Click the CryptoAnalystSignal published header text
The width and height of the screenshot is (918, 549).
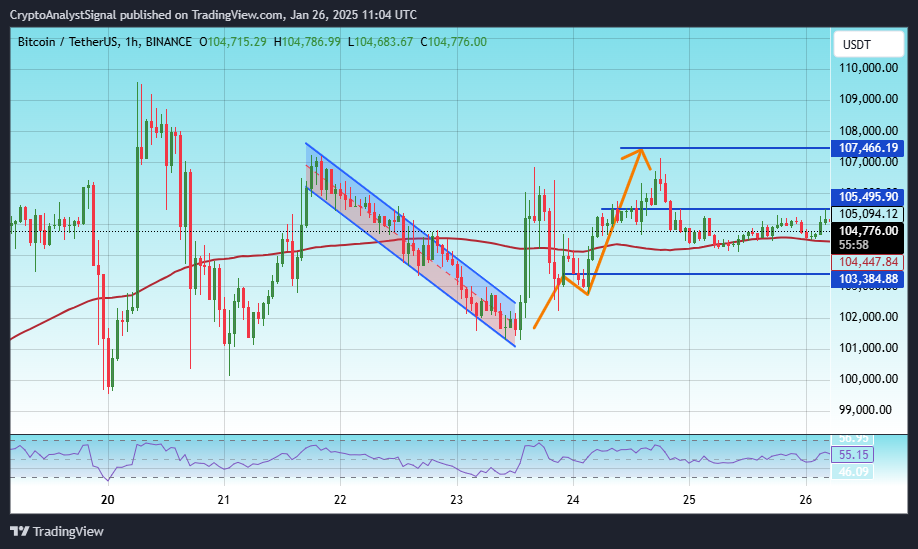(x=213, y=15)
